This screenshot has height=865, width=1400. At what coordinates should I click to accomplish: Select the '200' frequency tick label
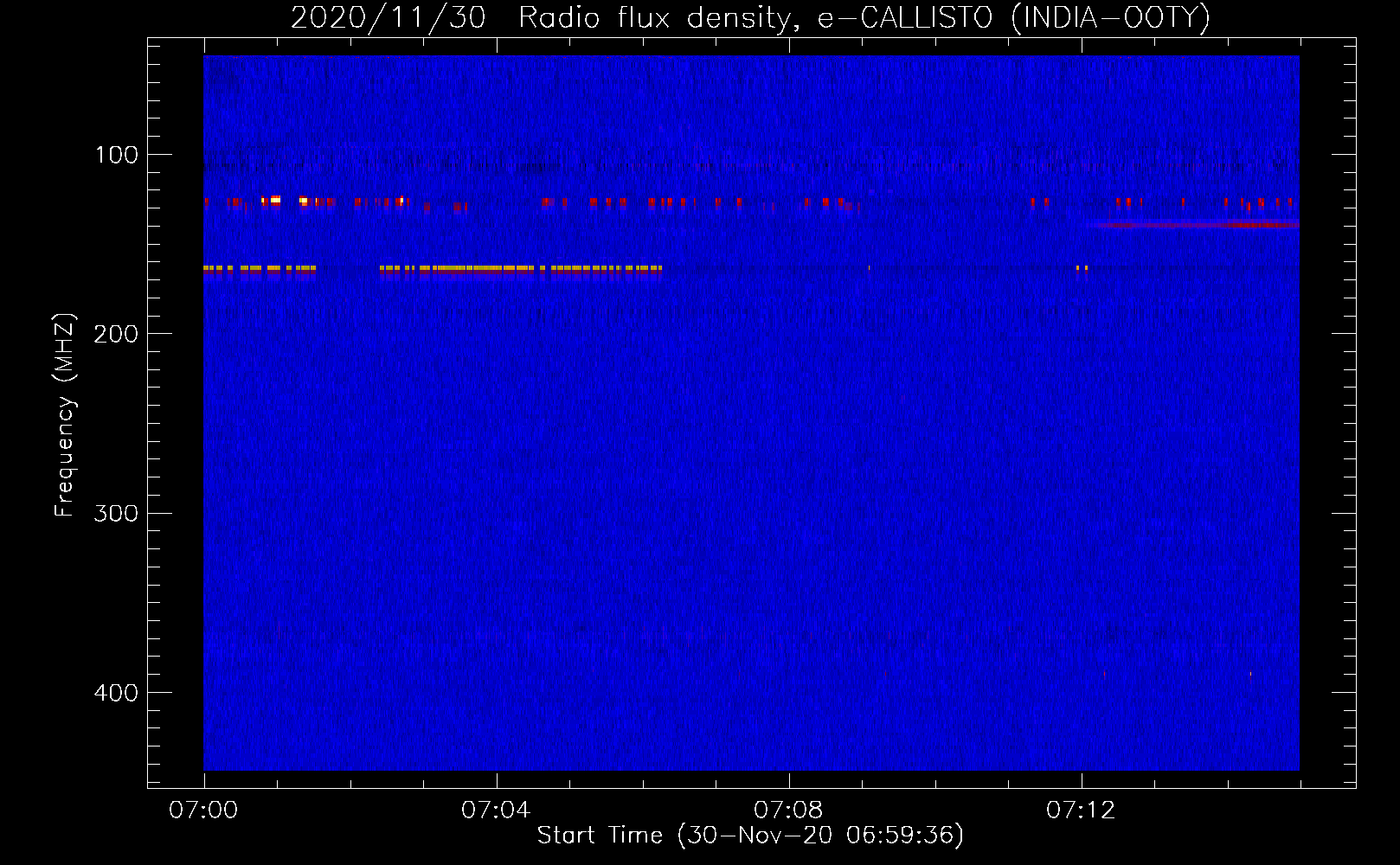pyautogui.click(x=116, y=334)
